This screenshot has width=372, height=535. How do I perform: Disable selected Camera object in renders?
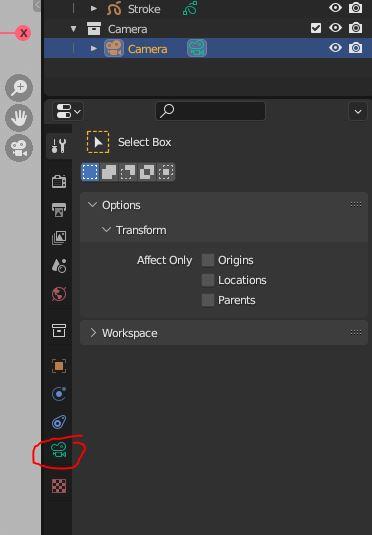tap(356, 48)
